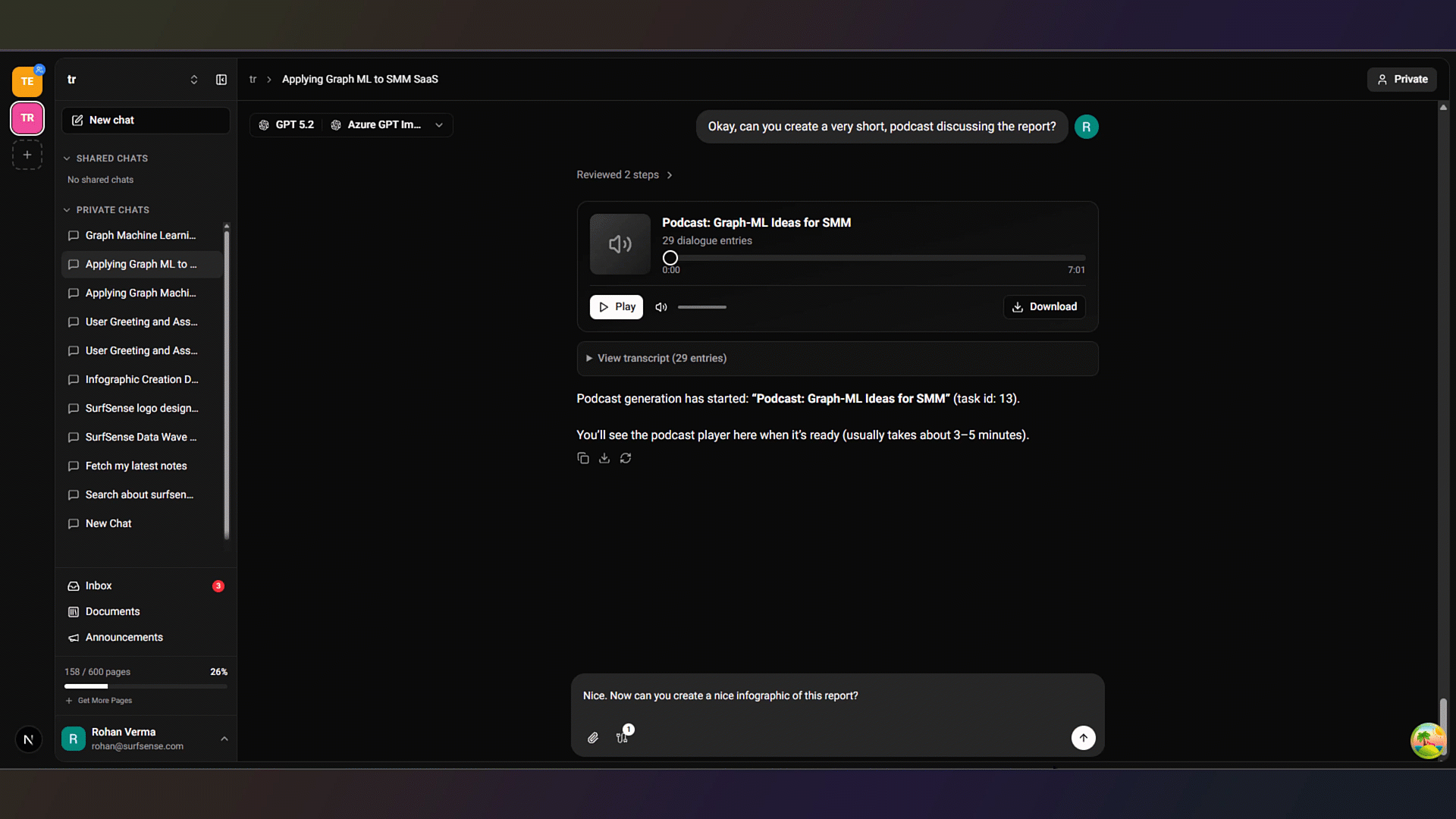Add a new workspace with plus icon

click(27, 155)
